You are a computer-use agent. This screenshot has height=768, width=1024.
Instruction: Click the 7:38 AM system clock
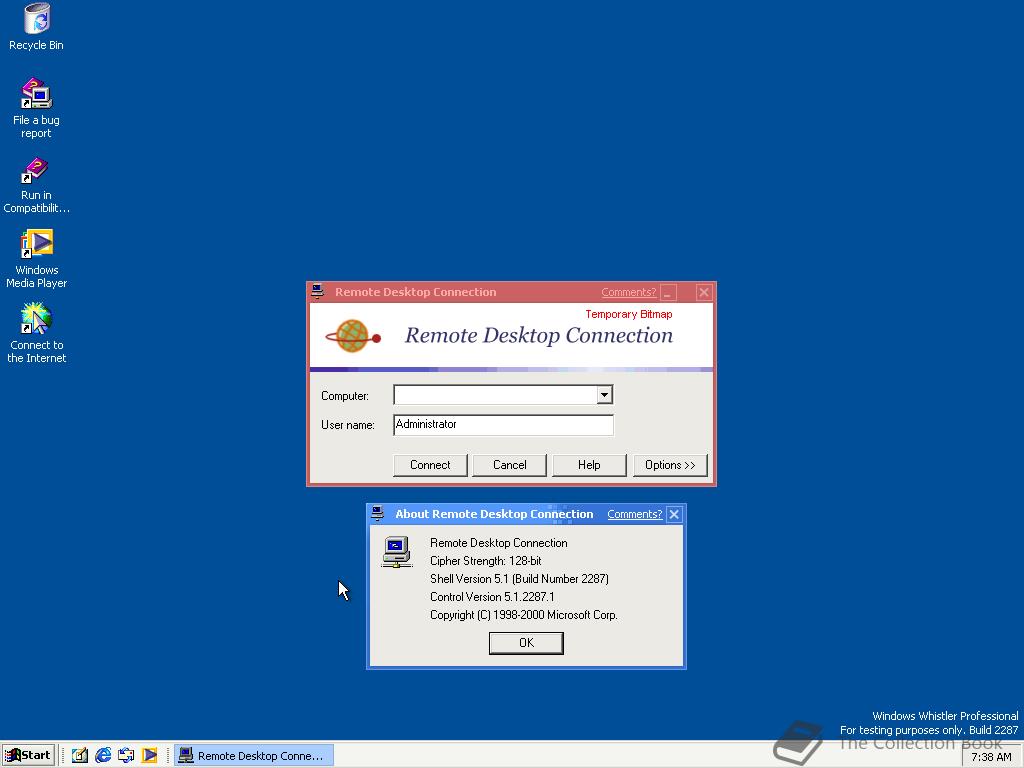pos(991,757)
